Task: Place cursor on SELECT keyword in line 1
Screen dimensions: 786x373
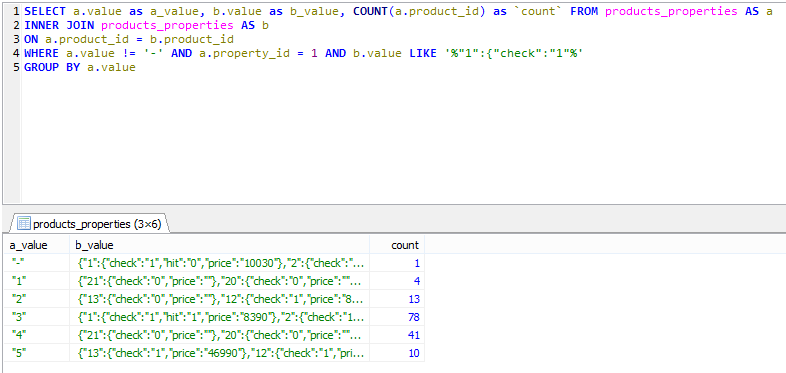Action: click(45, 11)
